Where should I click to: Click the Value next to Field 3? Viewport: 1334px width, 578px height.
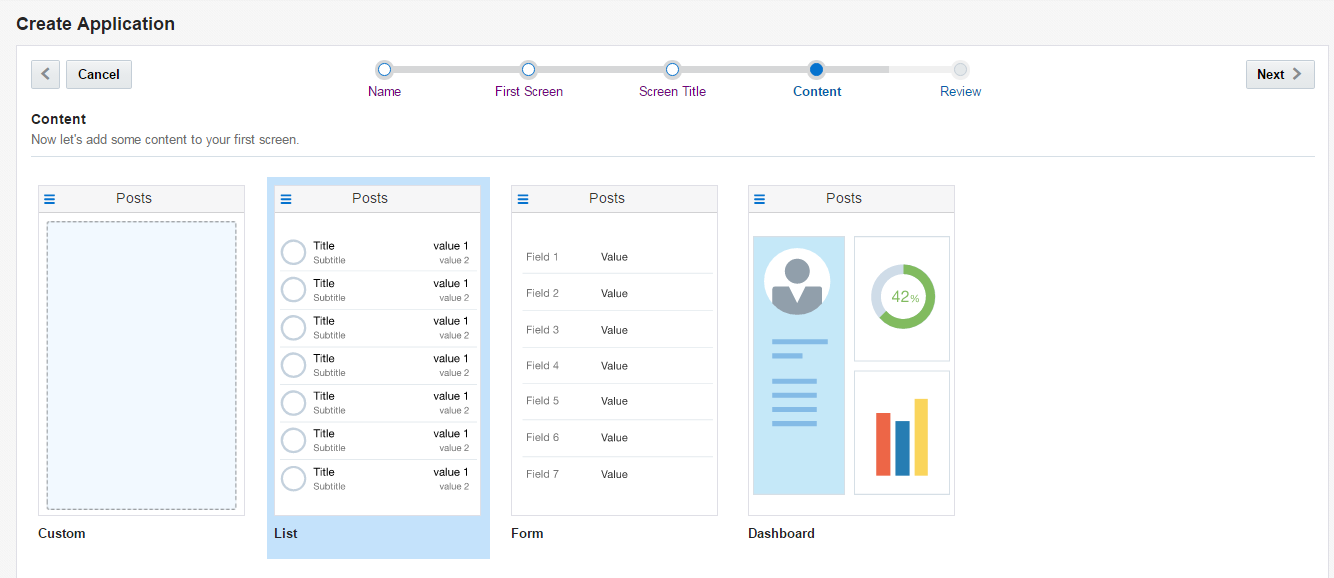pos(614,330)
